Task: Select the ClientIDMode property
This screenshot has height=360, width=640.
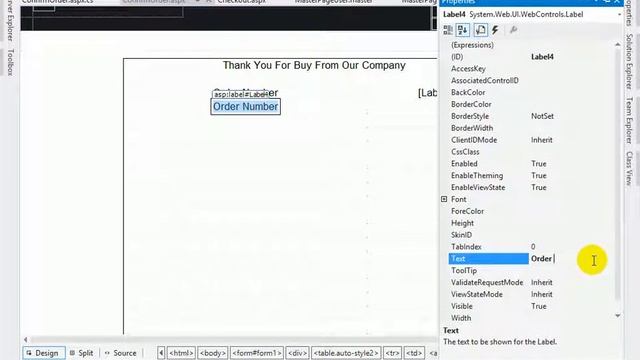Action: coord(474,140)
